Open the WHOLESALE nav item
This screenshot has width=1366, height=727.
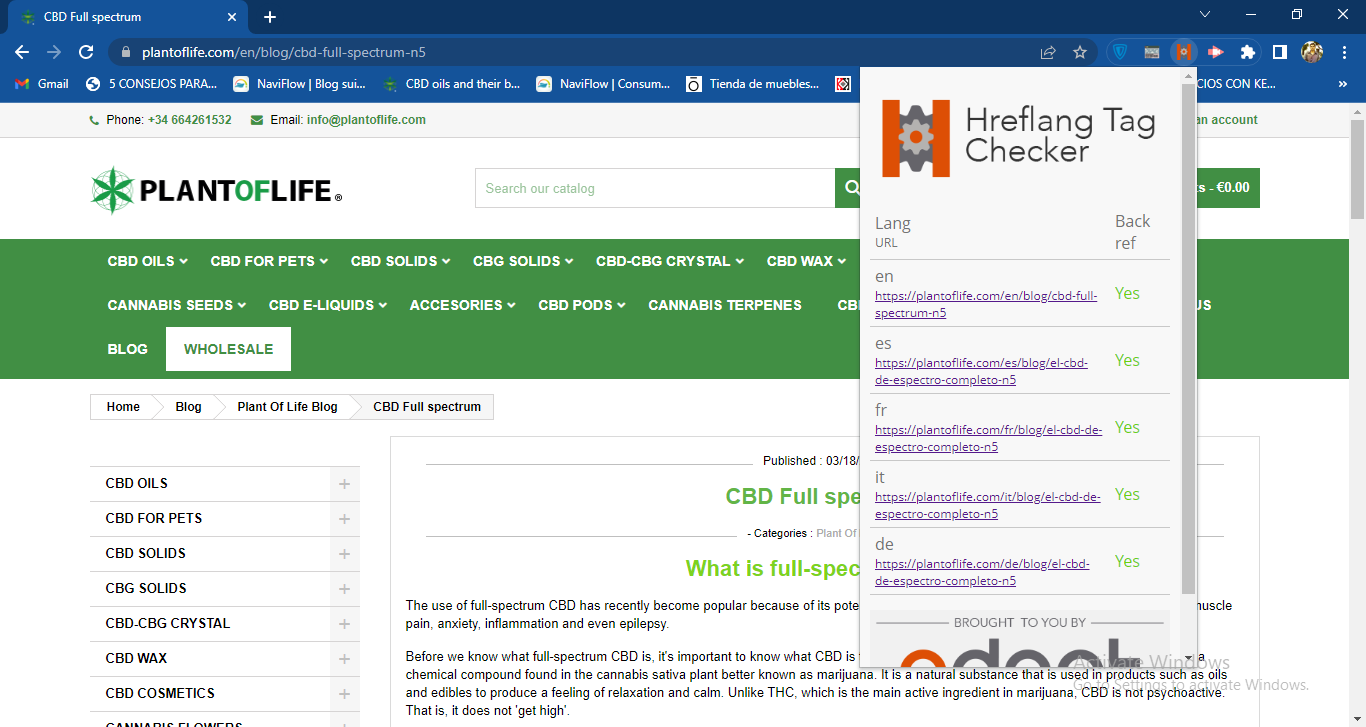[x=228, y=349]
